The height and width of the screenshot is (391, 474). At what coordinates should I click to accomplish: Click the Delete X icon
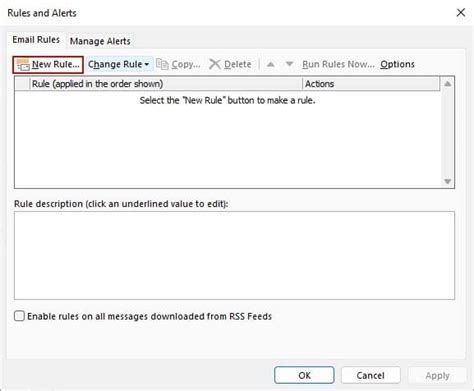[x=215, y=64]
